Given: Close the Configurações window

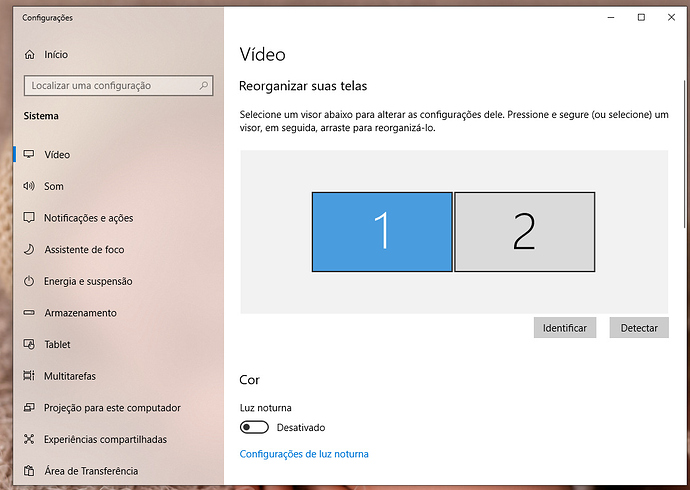Looking at the screenshot, I should click(671, 17).
